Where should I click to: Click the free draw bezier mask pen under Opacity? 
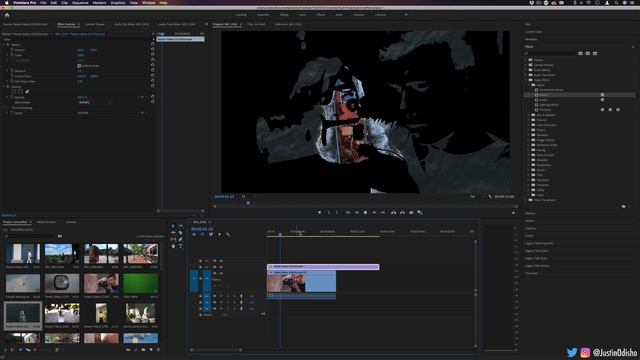[27, 92]
